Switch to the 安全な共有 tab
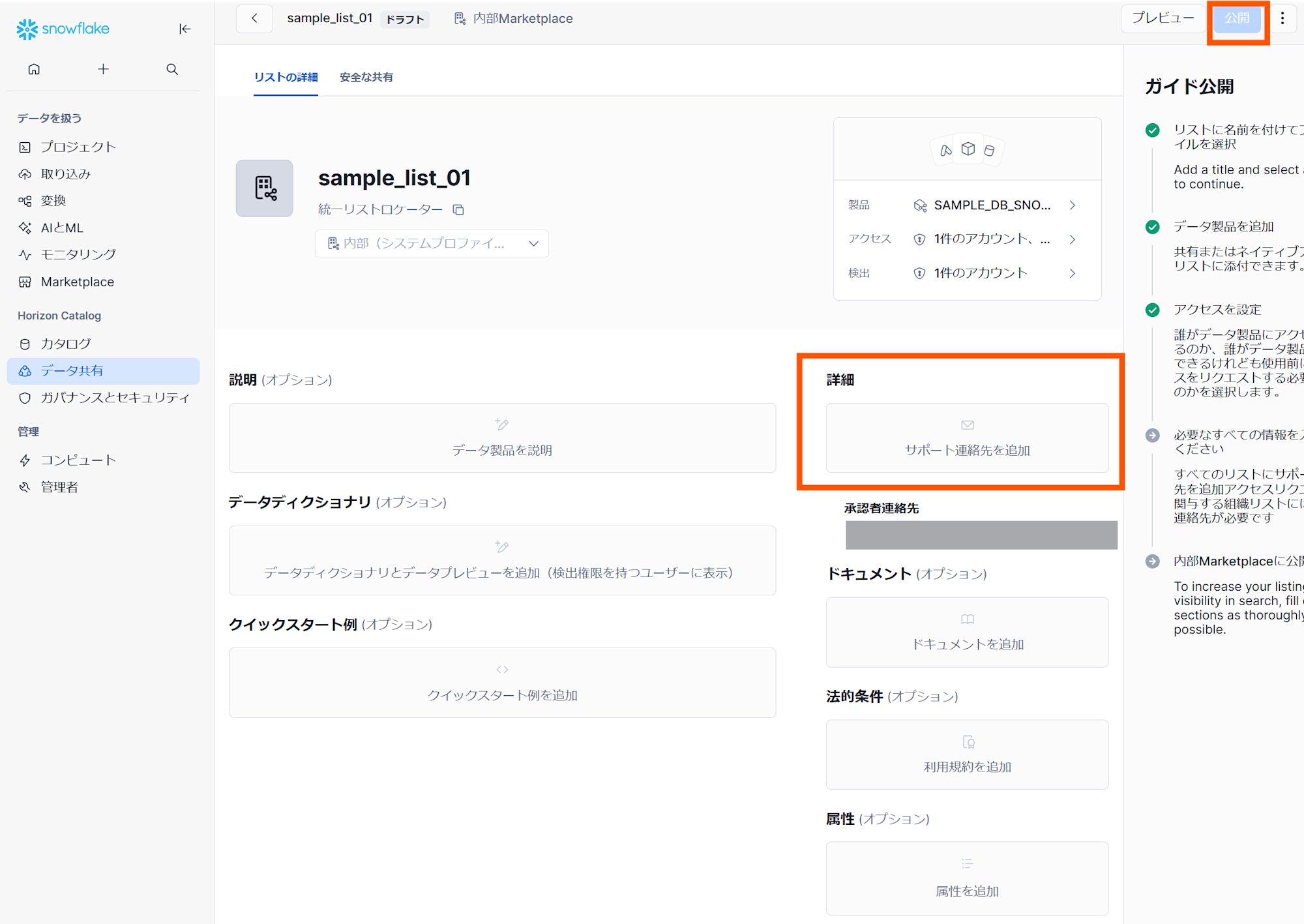1304x924 pixels. tap(365, 77)
